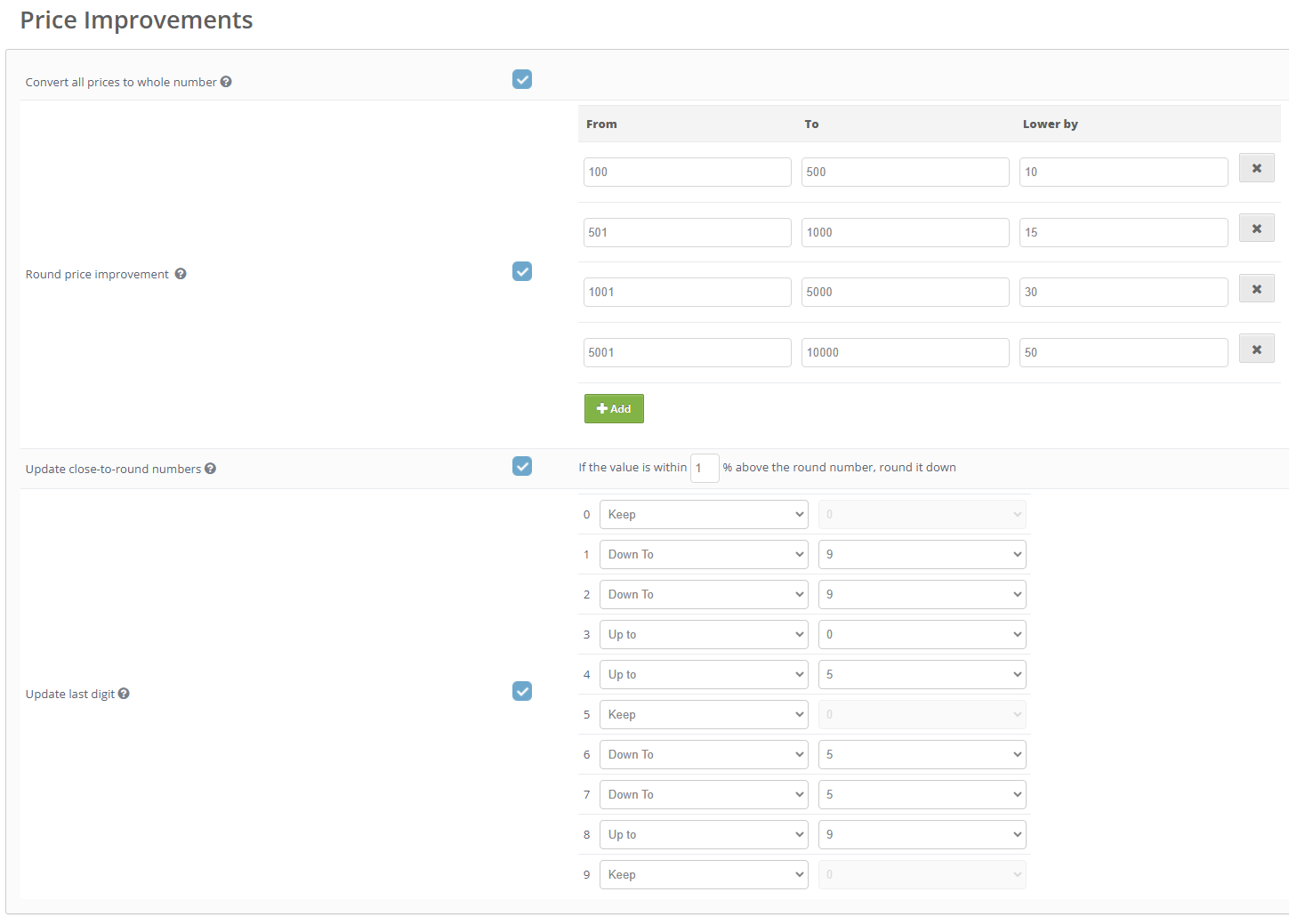Screen dimensions: 1289x924
Task: Open help icon next to Round price improvement
Action: (181, 274)
